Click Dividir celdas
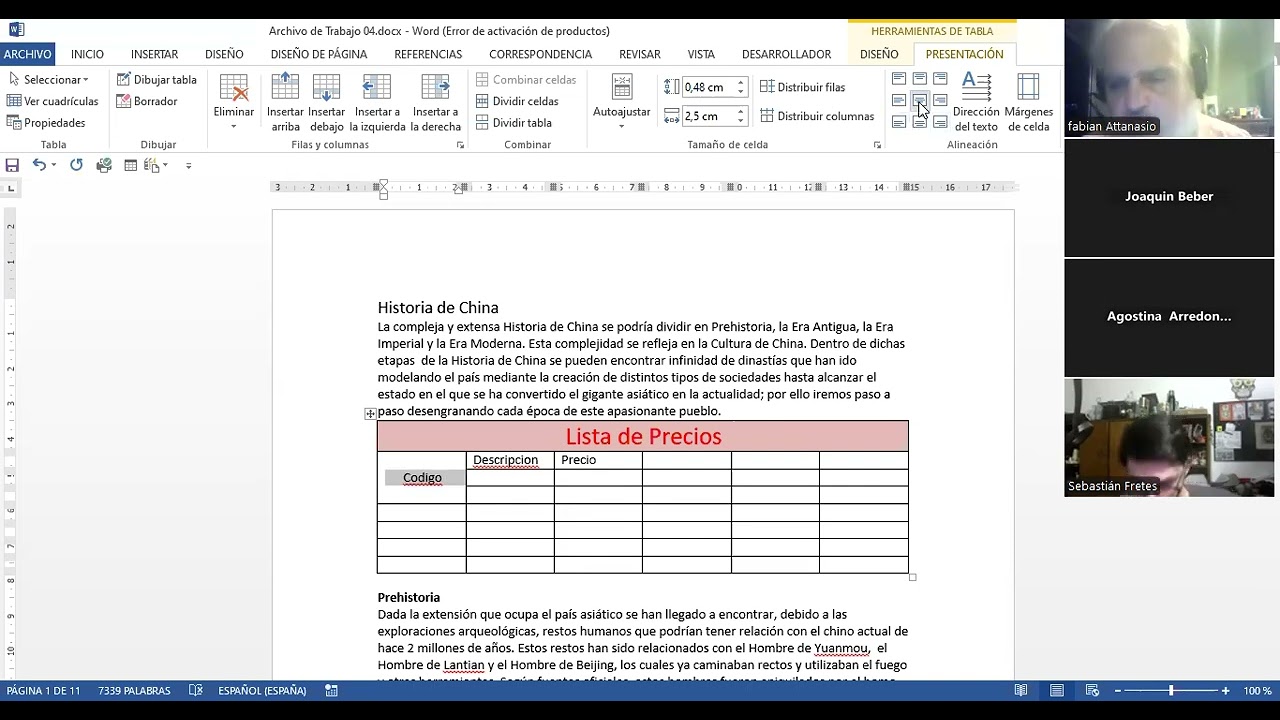 pyautogui.click(x=517, y=101)
